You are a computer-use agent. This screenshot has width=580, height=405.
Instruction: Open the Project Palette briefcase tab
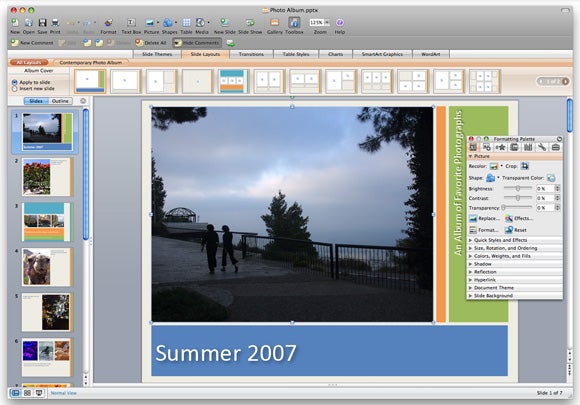coord(555,148)
